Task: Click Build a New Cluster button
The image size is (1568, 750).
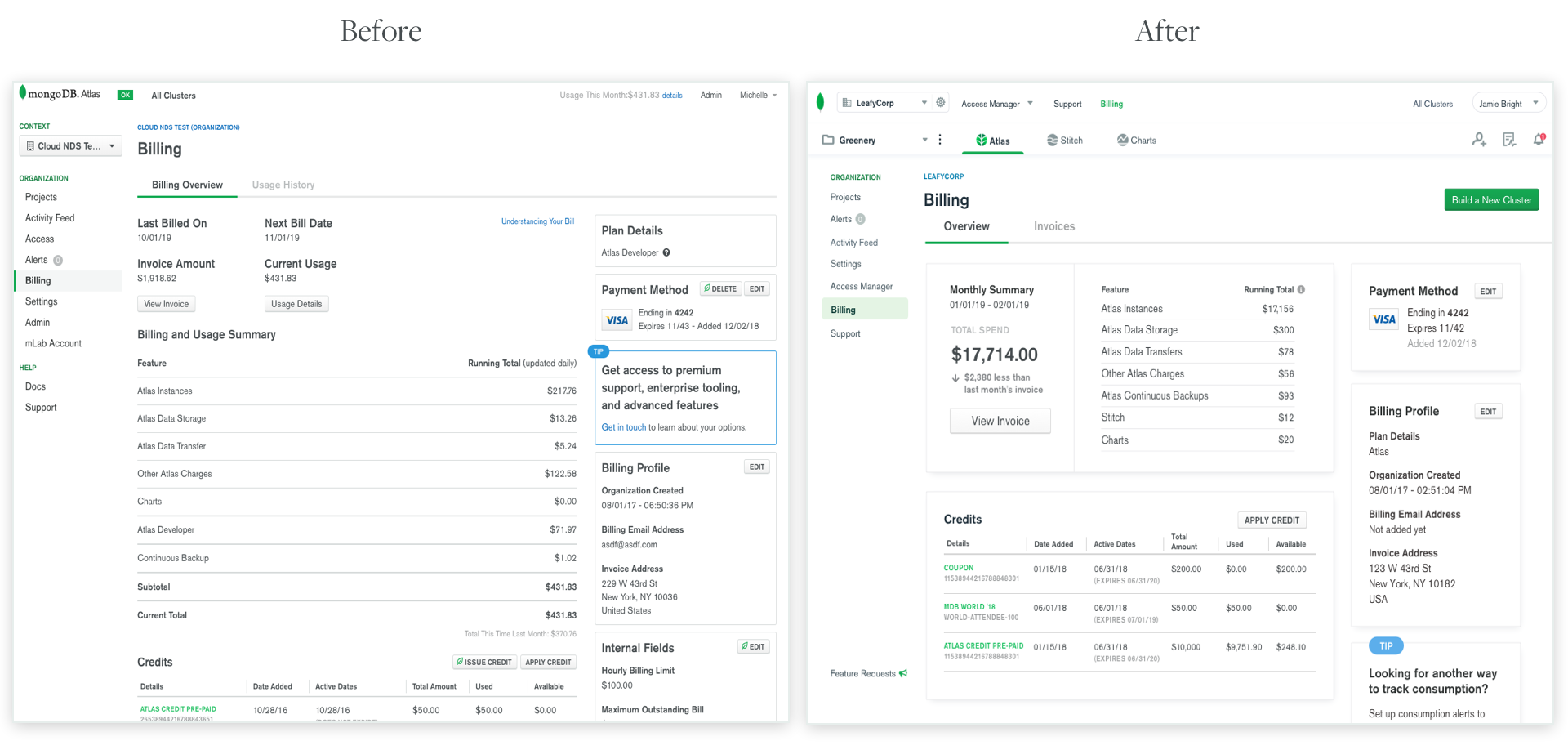Action: coord(1491,200)
